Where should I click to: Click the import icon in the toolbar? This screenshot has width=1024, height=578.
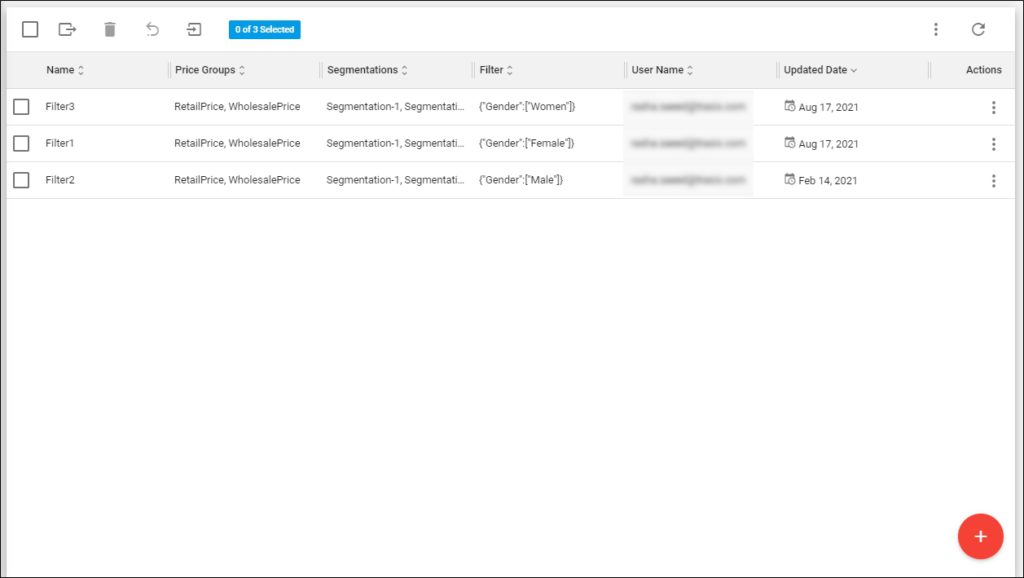click(x=194, y=29)
